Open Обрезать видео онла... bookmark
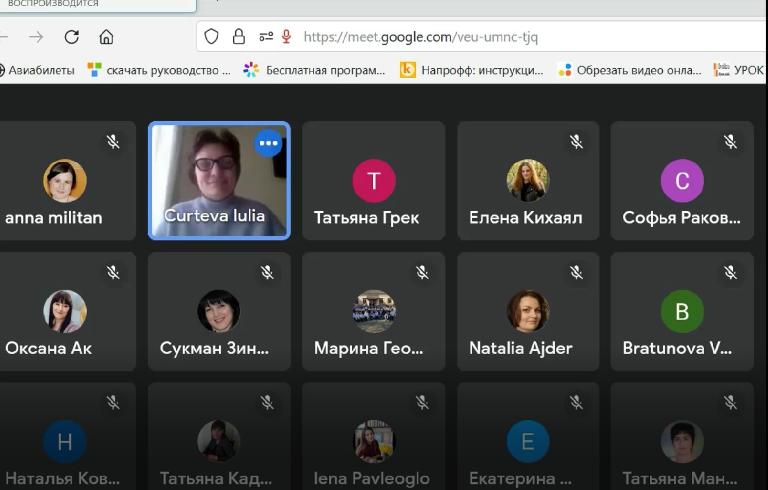 click(629, 70)
